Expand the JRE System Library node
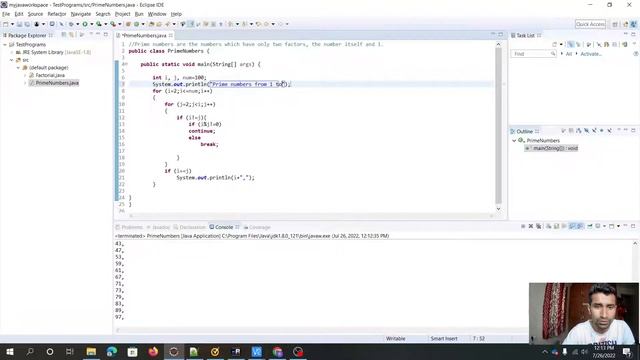The image size is (640, 360). click(12, 52)
